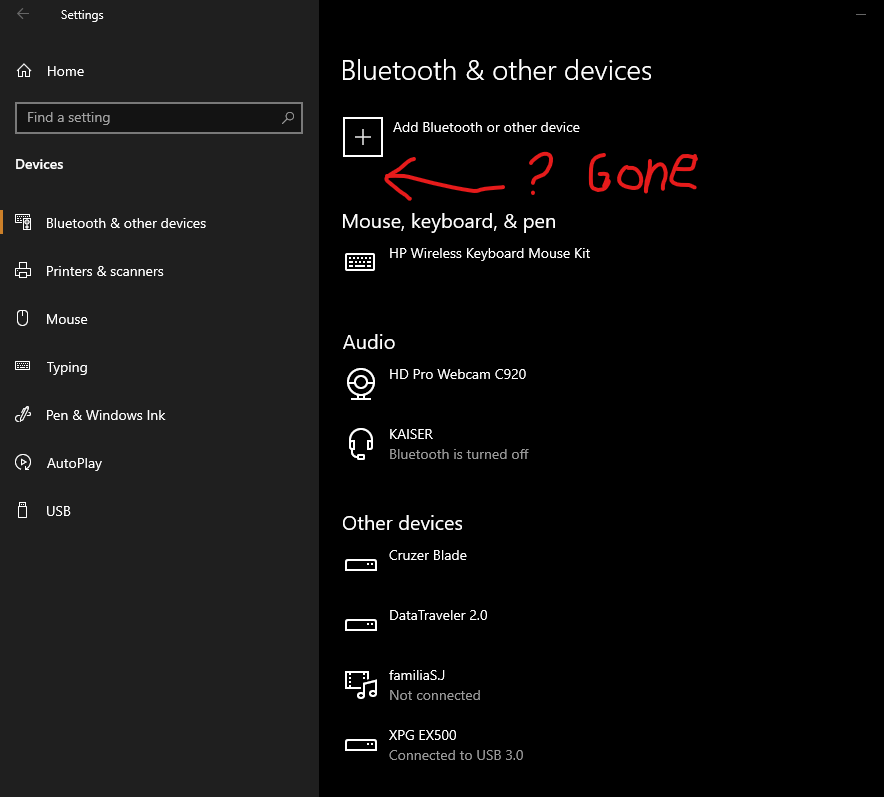Click the familiaS.J media device icon
The width and height of the screenshot is (884, 797).
pos(360,685)
